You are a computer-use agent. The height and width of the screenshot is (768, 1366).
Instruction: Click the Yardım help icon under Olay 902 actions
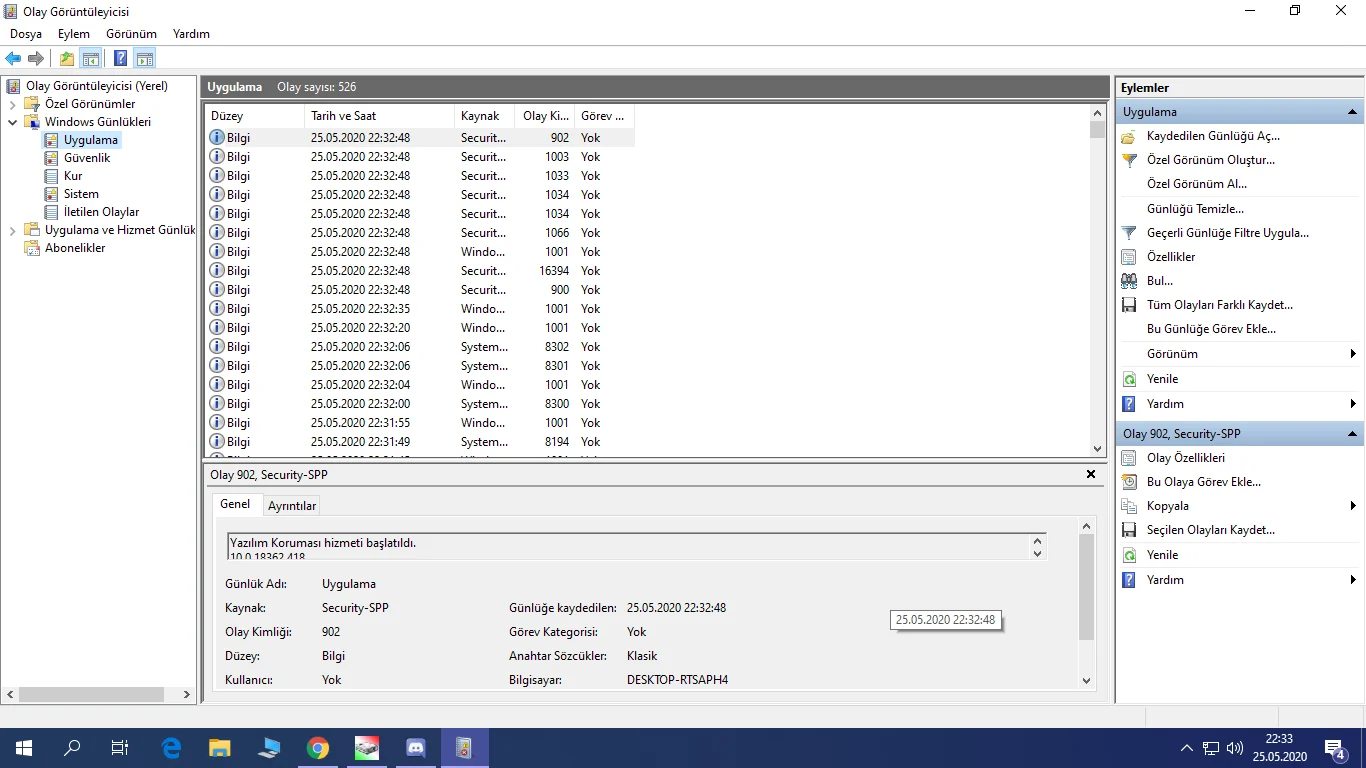(x=1129, y=580)
